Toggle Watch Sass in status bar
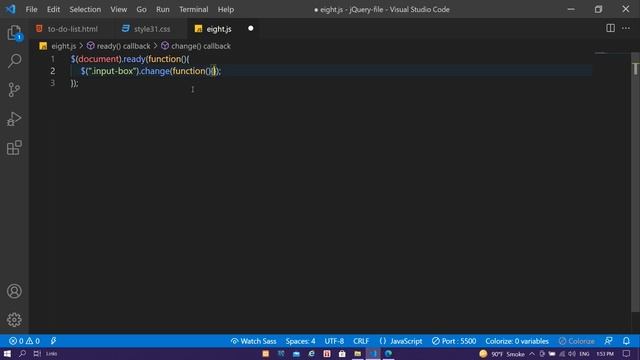The image size is (640, 360). 253,341
